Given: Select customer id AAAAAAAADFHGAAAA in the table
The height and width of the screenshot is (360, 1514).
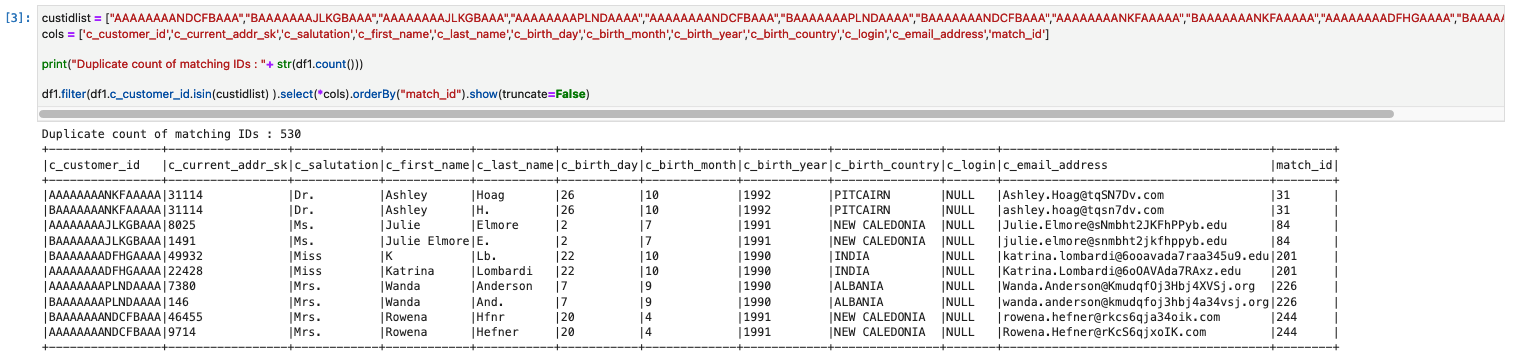Looking at the screenshot, I should 105,271.
